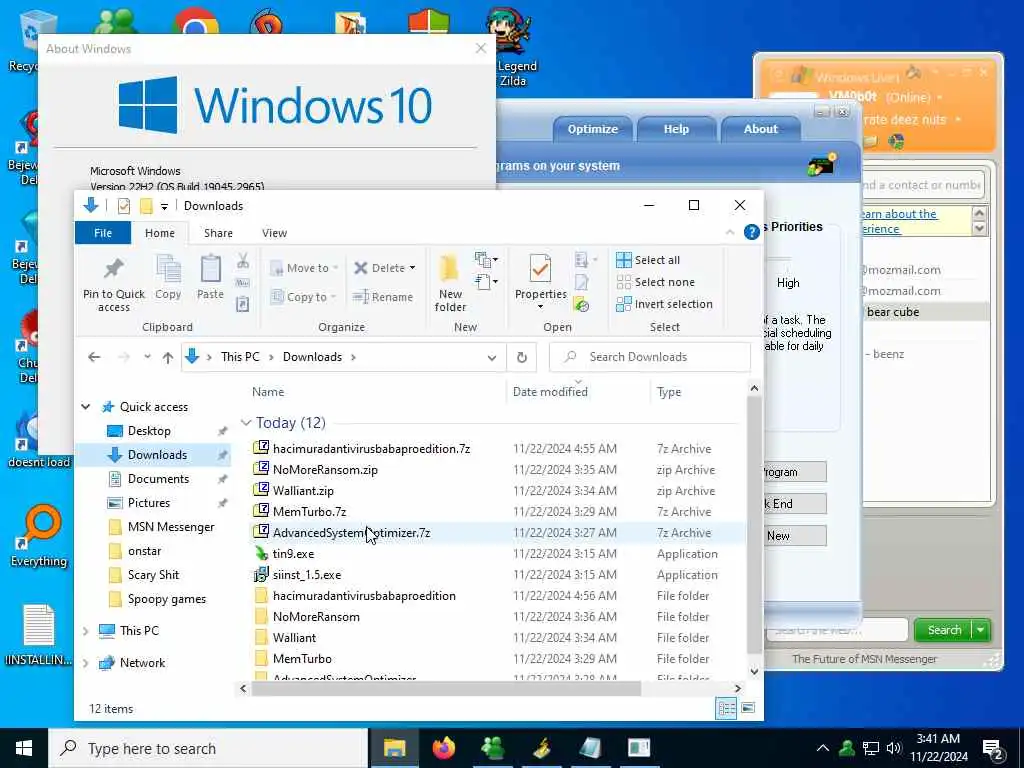Select the tin9.exe file
Screen dimensions: 1024x768
point(293,554)
